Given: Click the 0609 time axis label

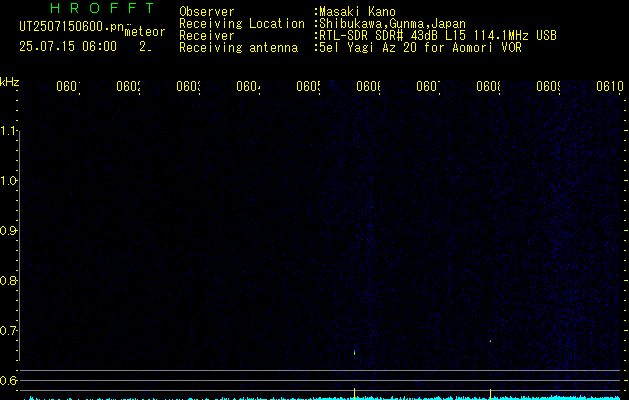Looking at the screenshot, I should point(548,86).
